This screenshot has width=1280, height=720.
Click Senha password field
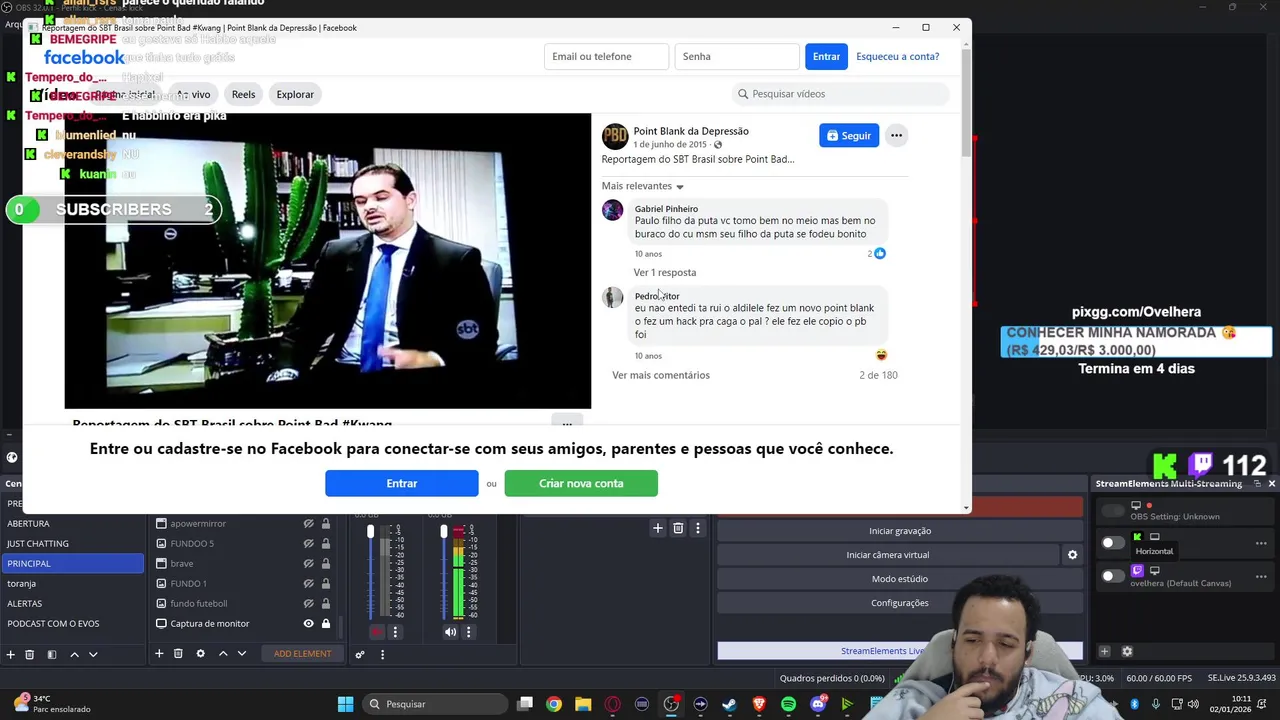point(737,56)
